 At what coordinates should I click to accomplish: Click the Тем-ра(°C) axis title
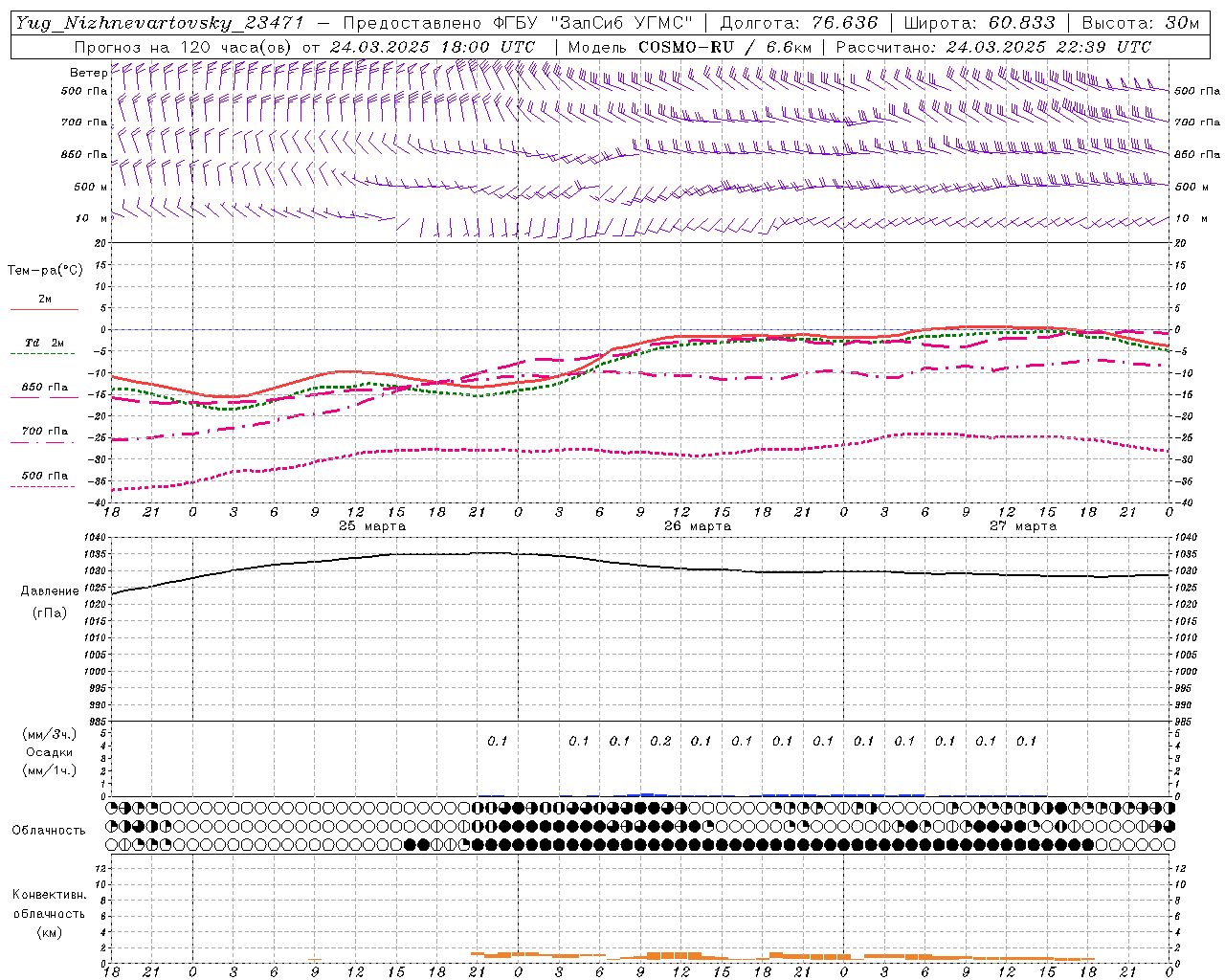point(45,270)
